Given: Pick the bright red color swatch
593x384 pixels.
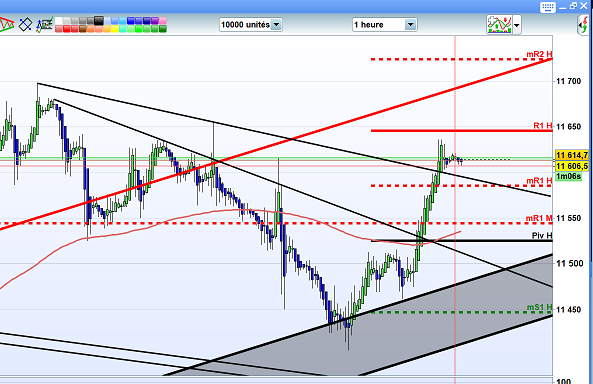Looking at the screenshot, I should point(67,29).
